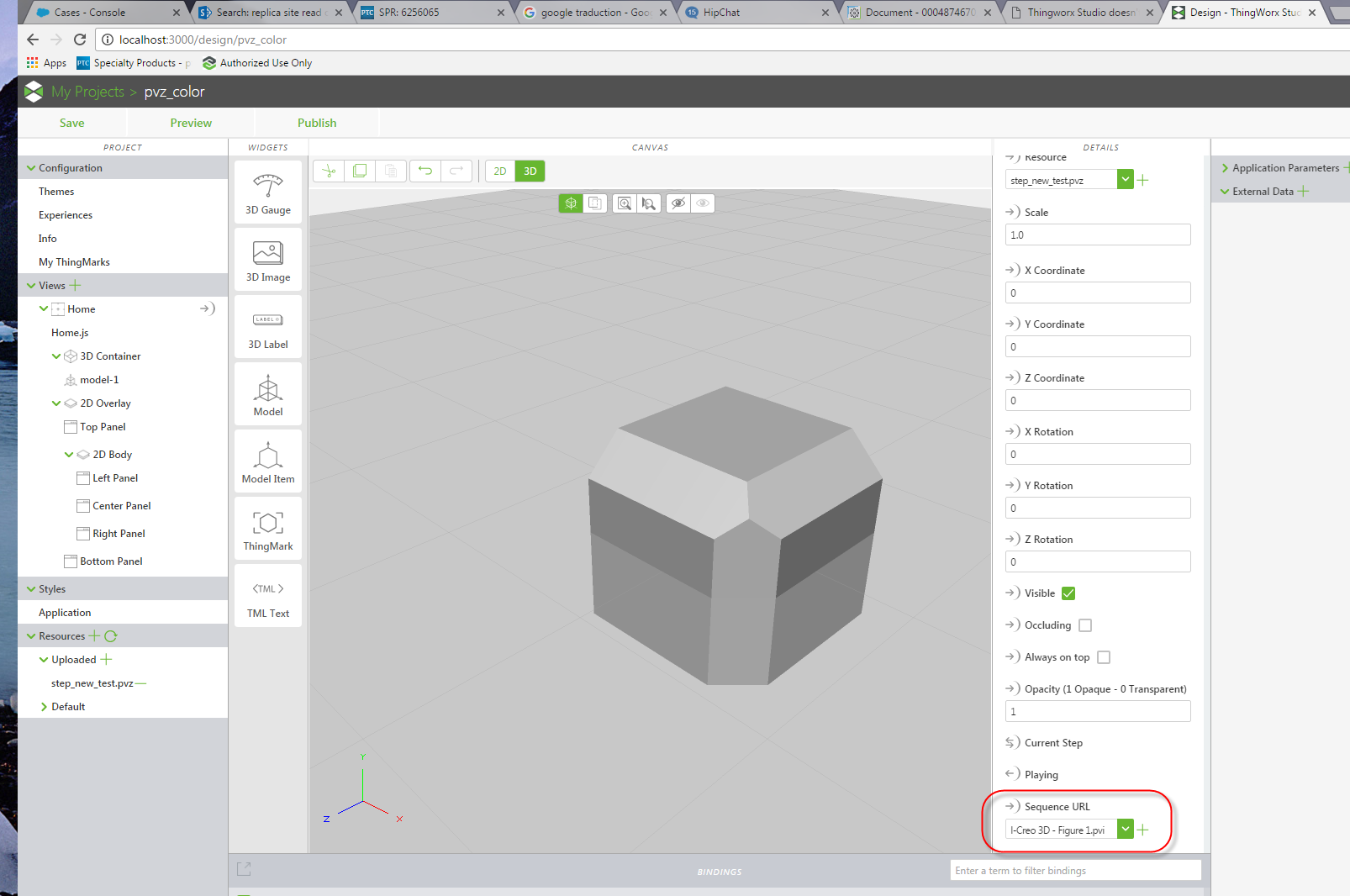Expand the Default resources folder
The image size is (1350, 896).
[x=44, y=707]
